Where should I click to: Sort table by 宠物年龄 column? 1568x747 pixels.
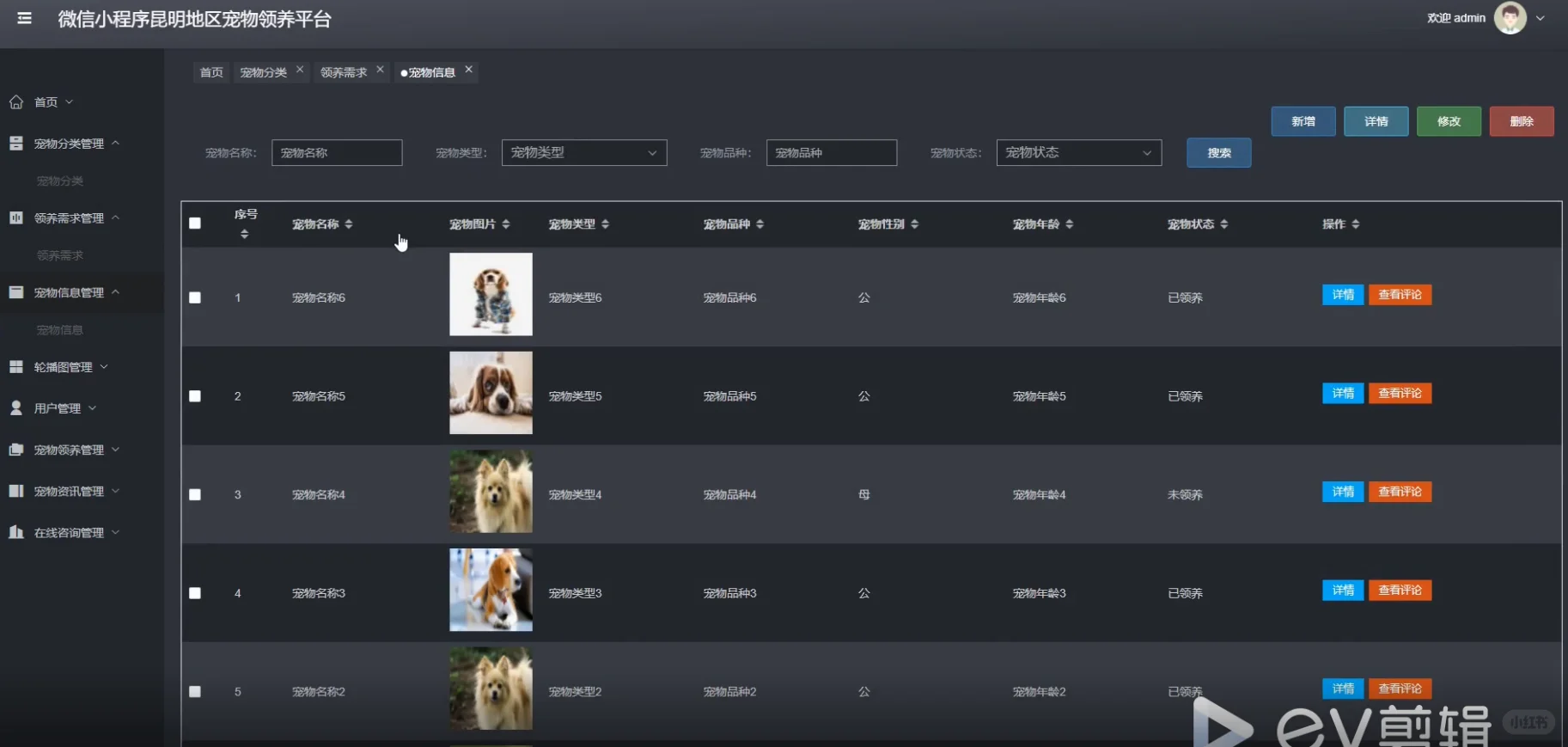click(1070, 224)
